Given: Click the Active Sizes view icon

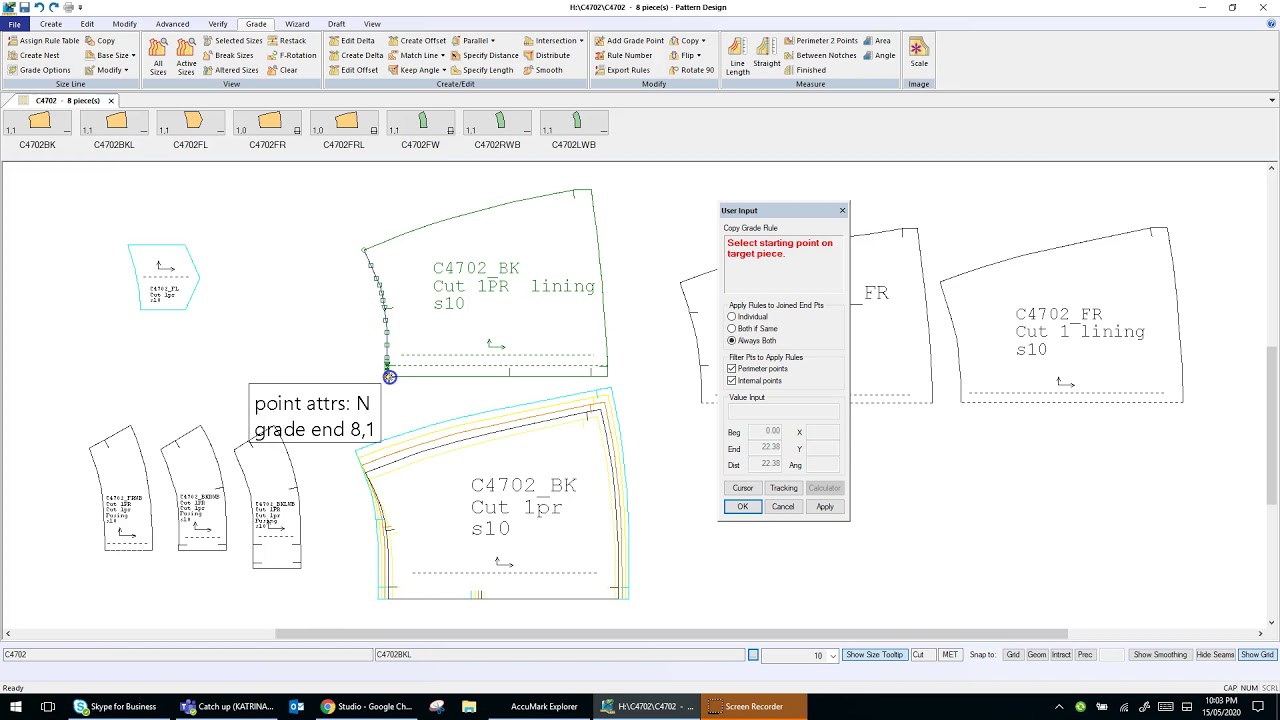Looking at the screenshot, I should (186, 56).
